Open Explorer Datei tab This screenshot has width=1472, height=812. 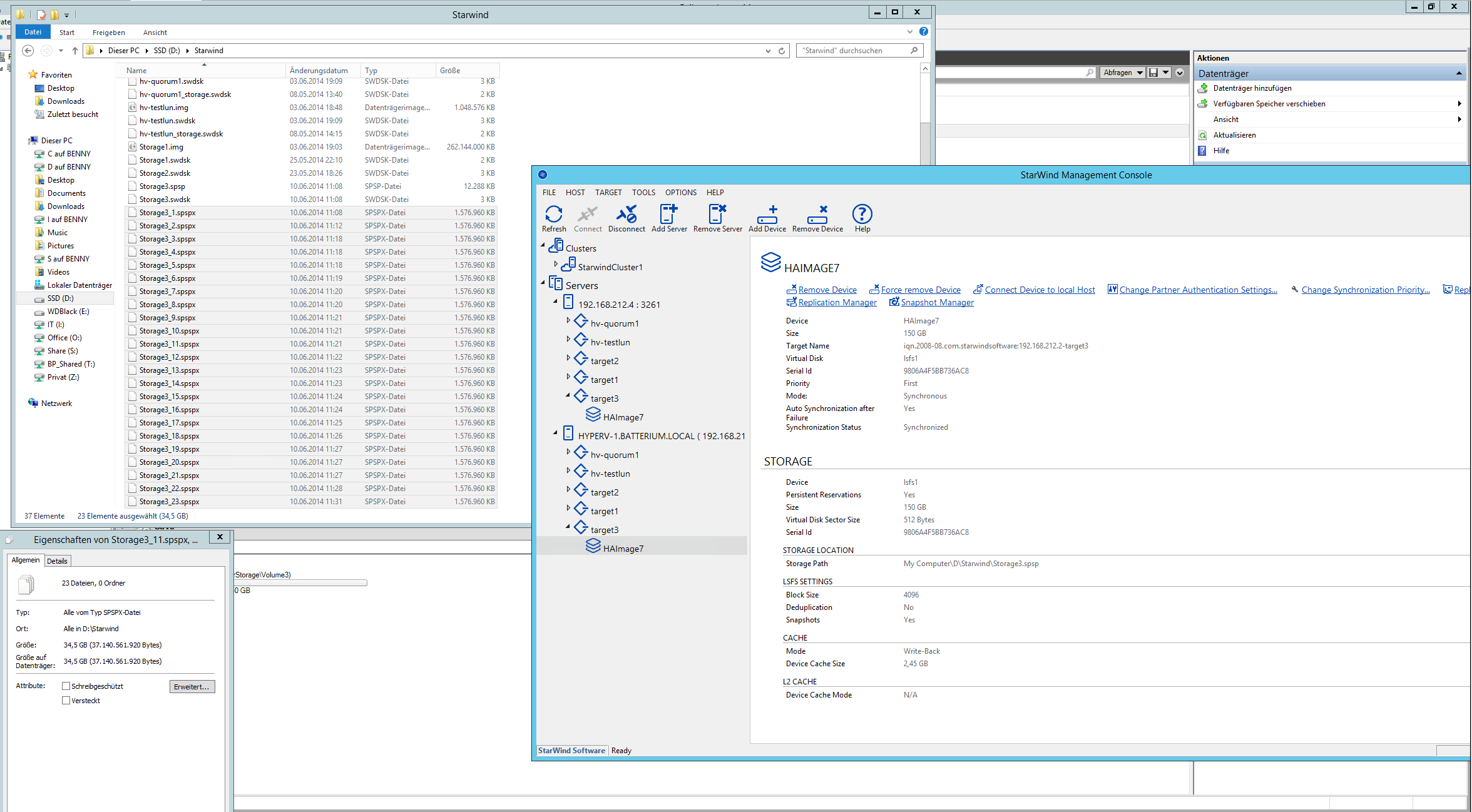coord(33,32)
